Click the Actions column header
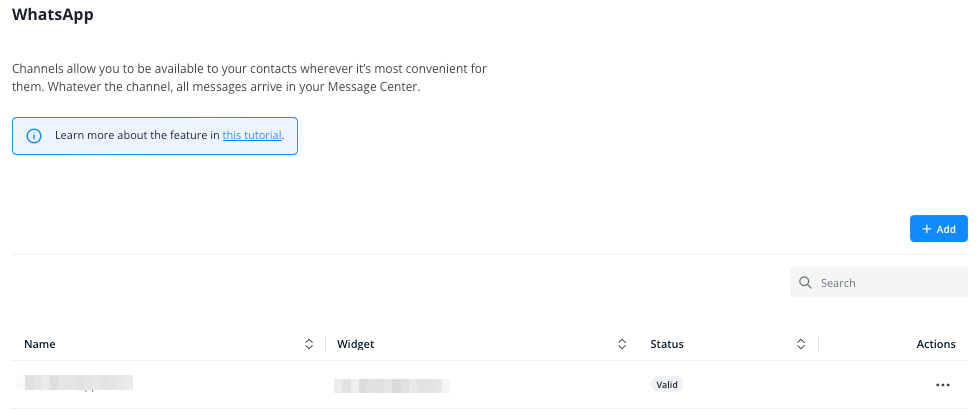The image size is (976, 412). [936, 344]
